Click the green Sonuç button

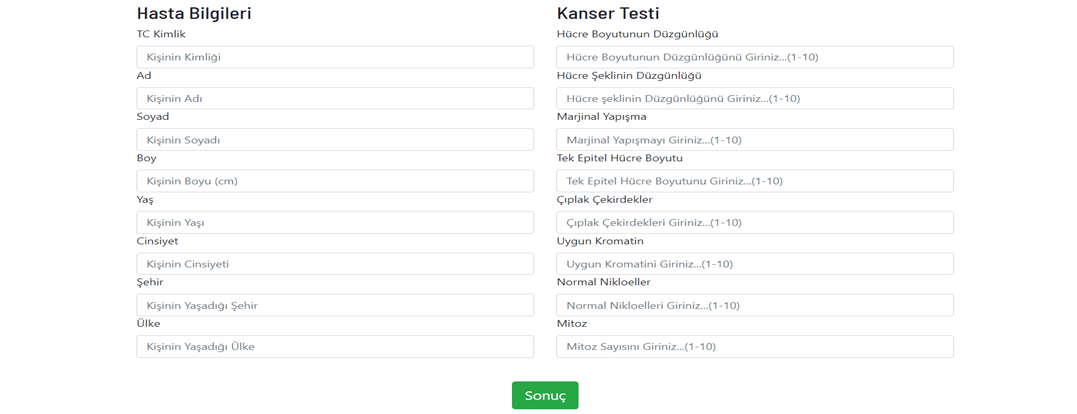(x=544, y=396)
